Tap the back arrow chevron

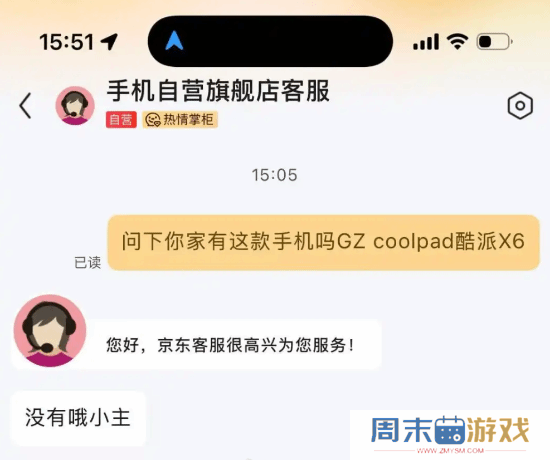tap(25, 106)
